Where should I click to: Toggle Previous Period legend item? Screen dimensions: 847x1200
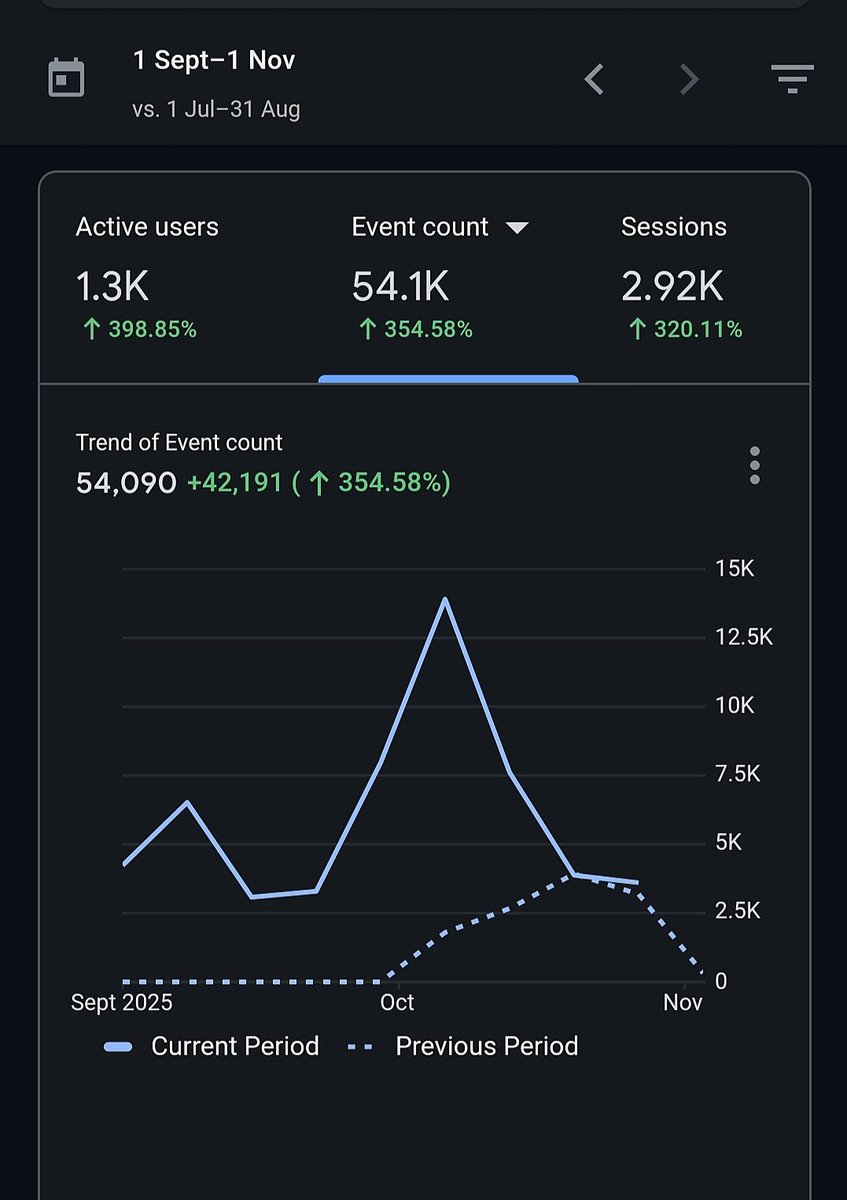[x=463, y=1046]
